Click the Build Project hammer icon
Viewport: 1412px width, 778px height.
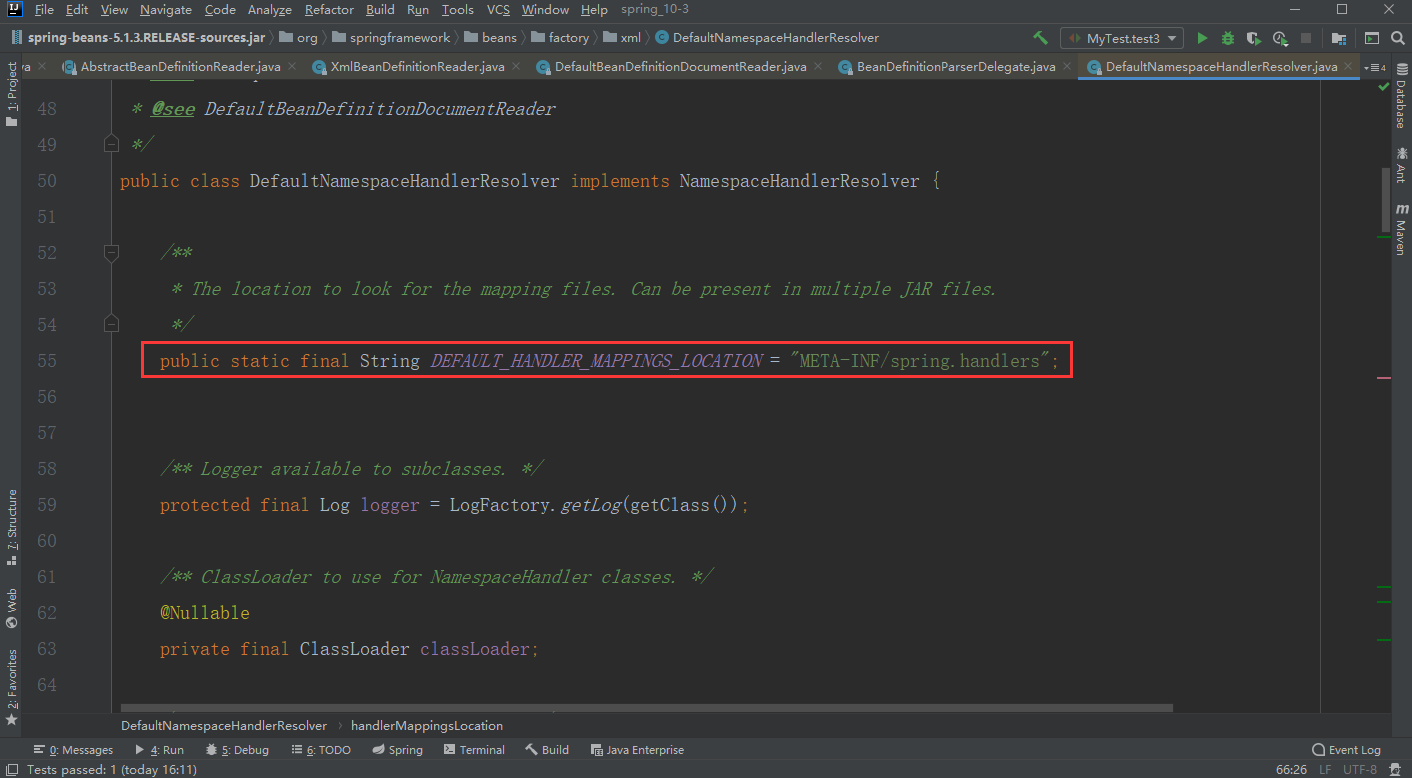1040,38
